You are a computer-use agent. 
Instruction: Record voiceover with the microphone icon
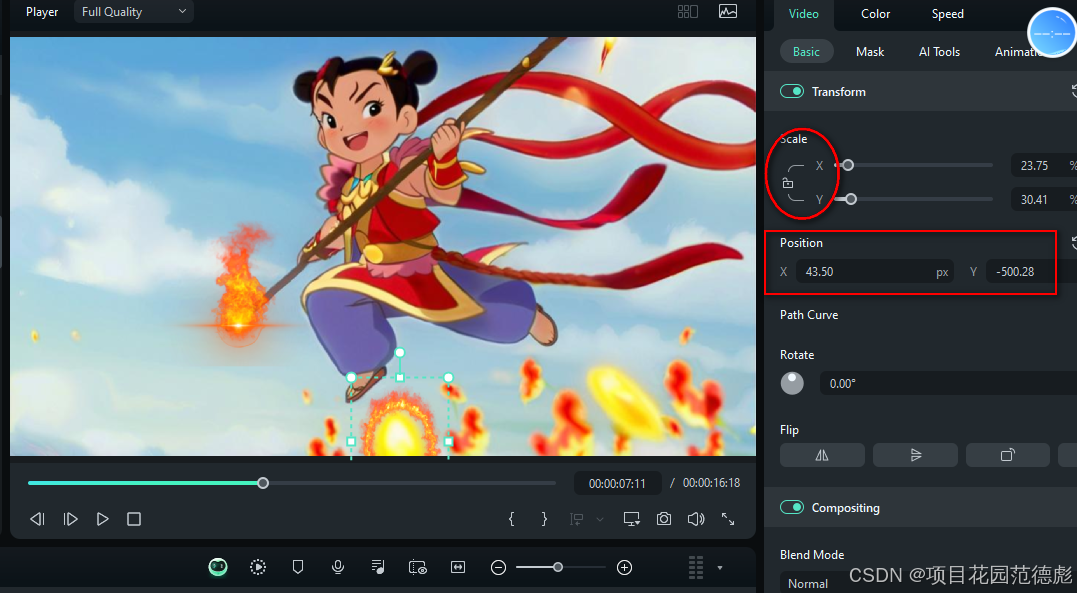[x=337, y=567]
